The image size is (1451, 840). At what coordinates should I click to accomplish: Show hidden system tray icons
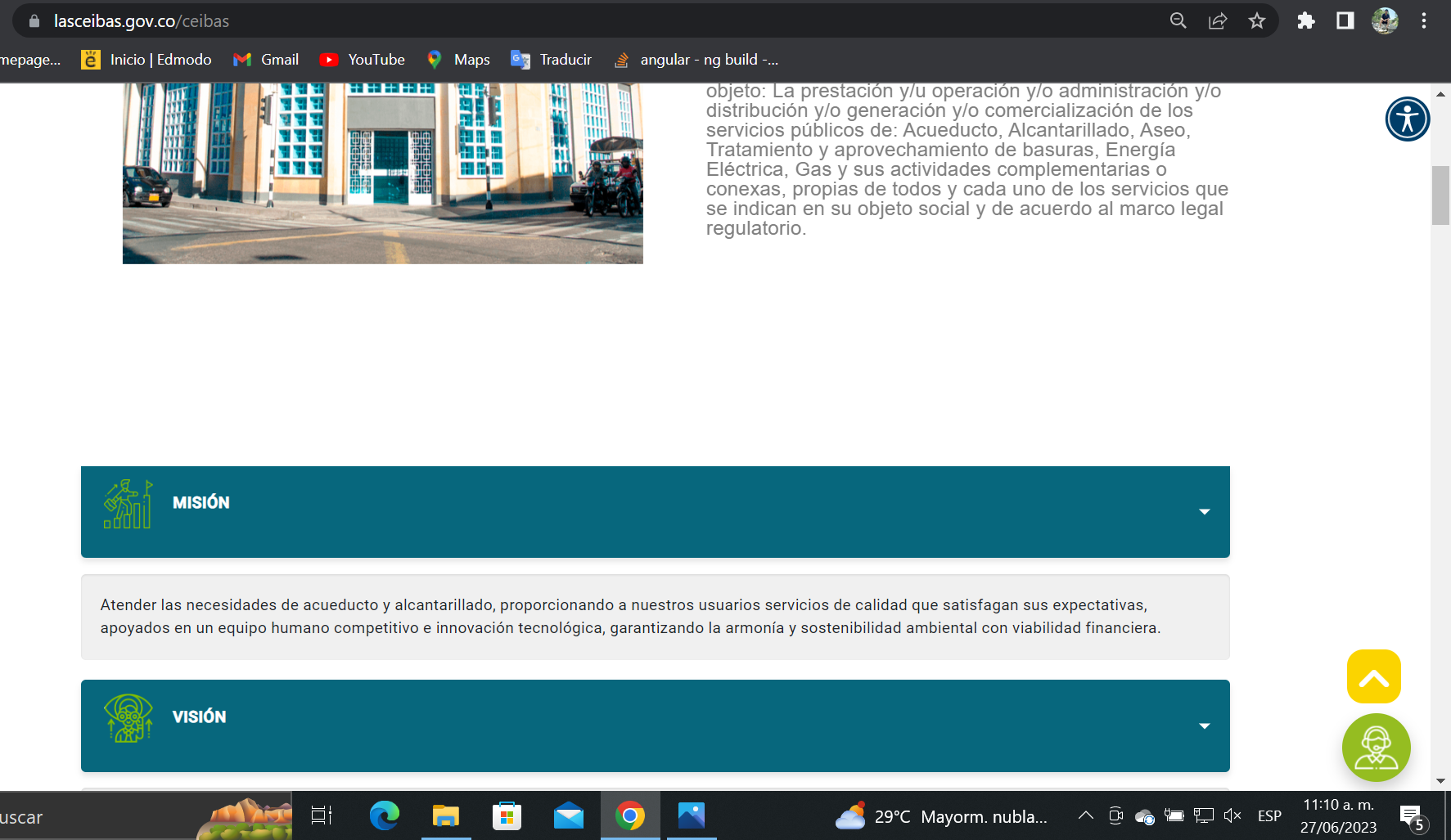(x=1085, y=815)
